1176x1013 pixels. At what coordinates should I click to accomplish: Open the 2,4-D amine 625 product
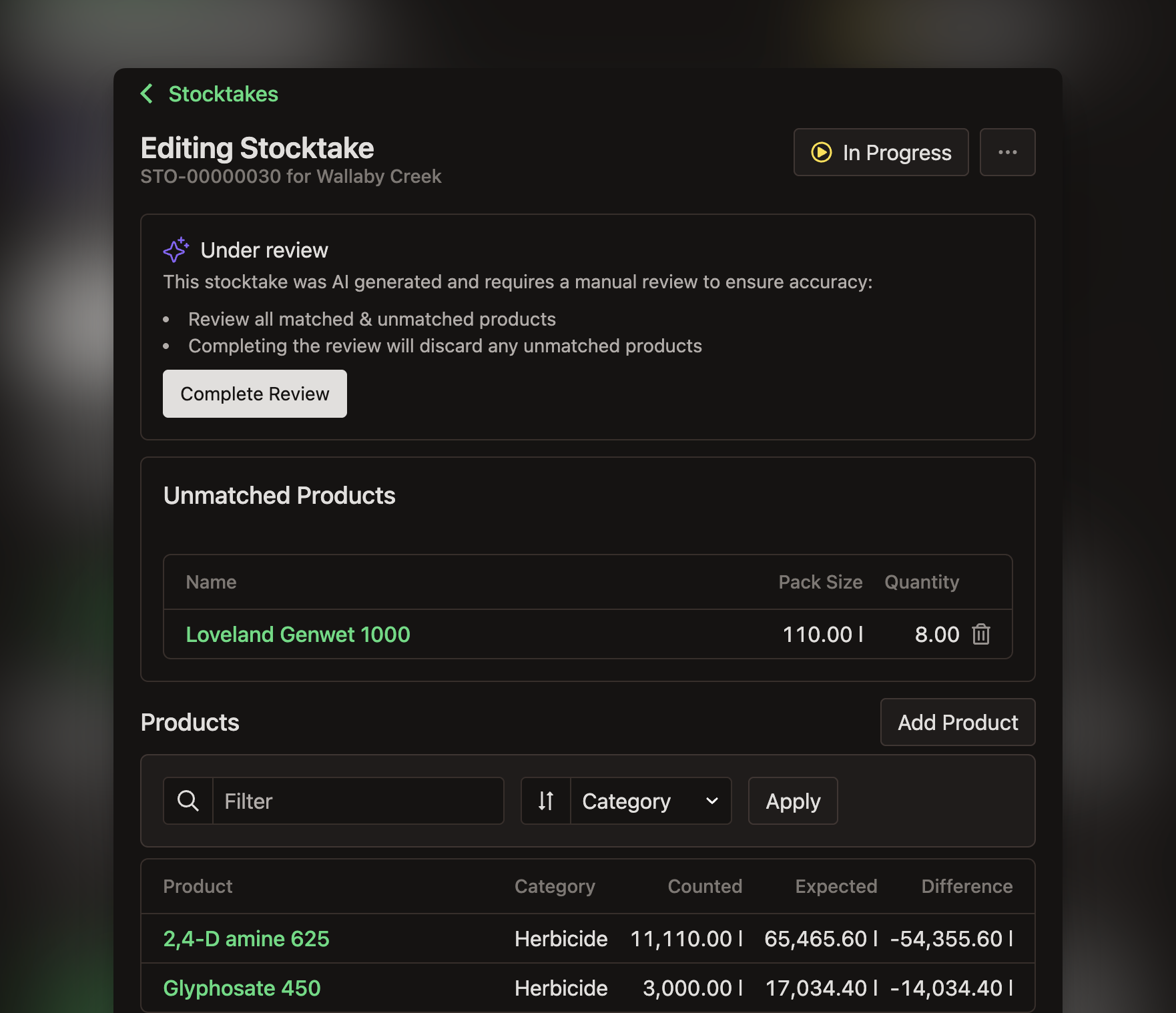(x=246, y=938)
